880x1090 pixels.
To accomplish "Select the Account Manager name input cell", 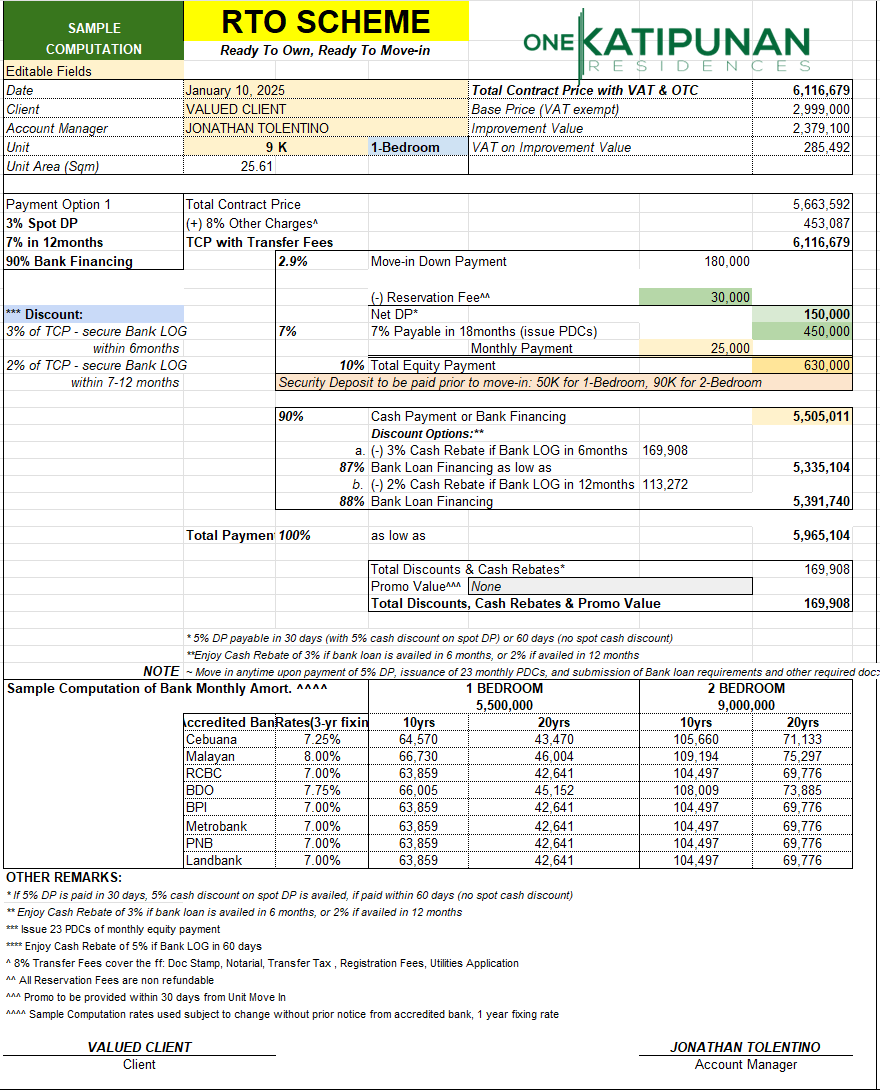I will click(x=326, y=128).
